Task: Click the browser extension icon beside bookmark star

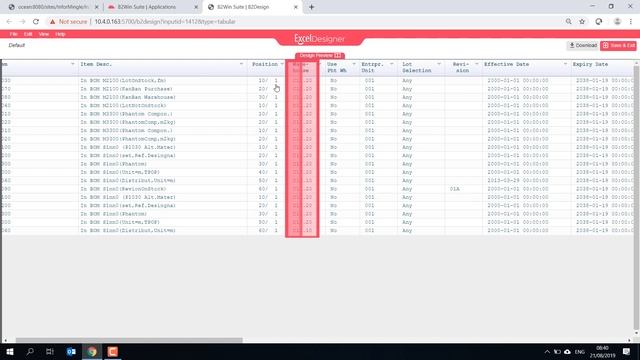Action: 598,22
